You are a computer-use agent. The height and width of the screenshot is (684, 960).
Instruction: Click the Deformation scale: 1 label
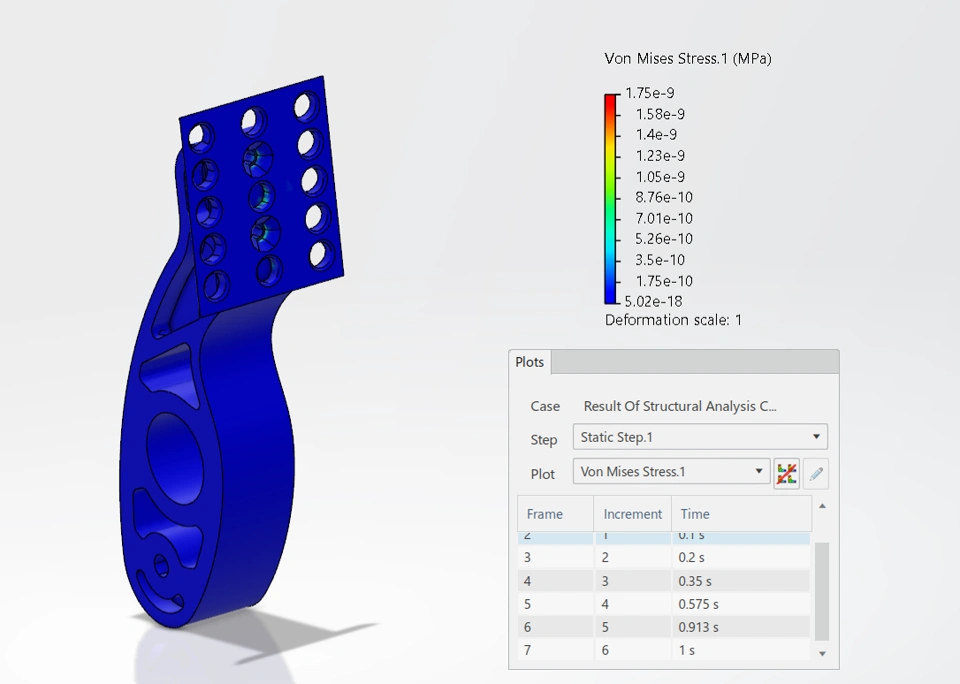[x=673, y=320]
